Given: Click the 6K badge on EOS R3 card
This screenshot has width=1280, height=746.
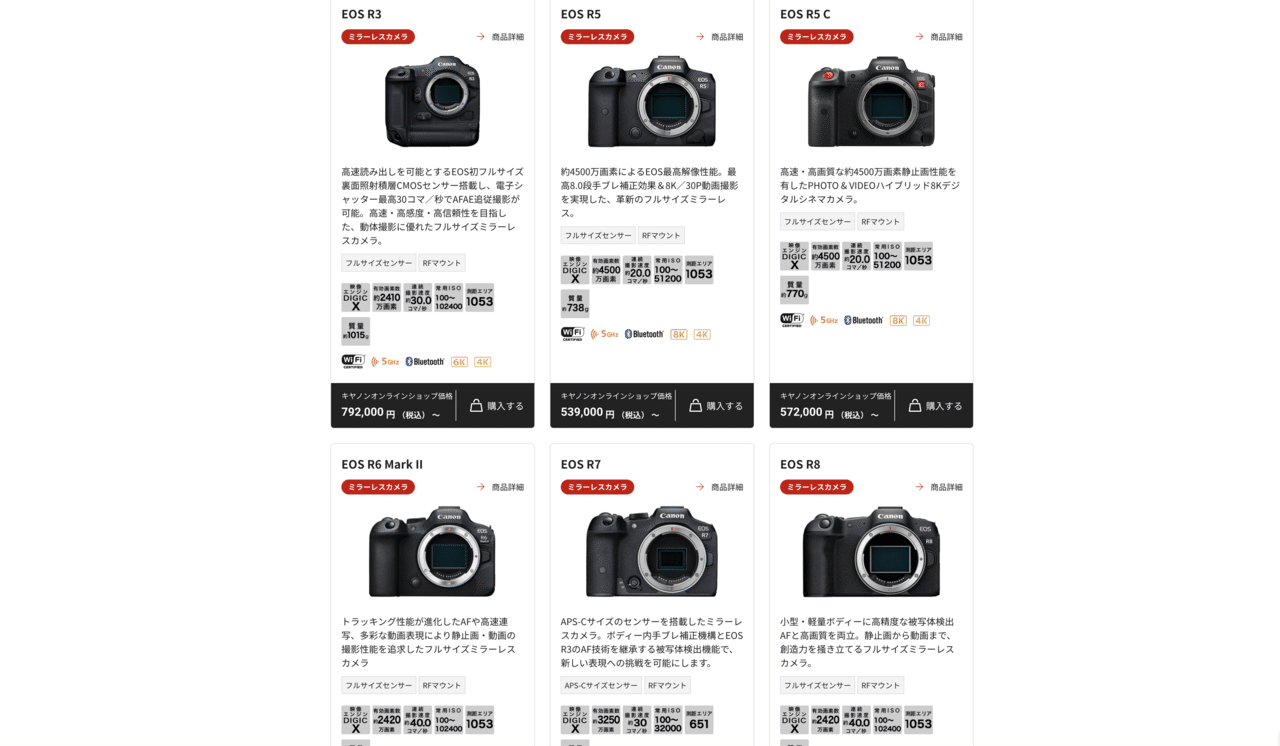Looking at the screenshot, I should pos(459,362).
